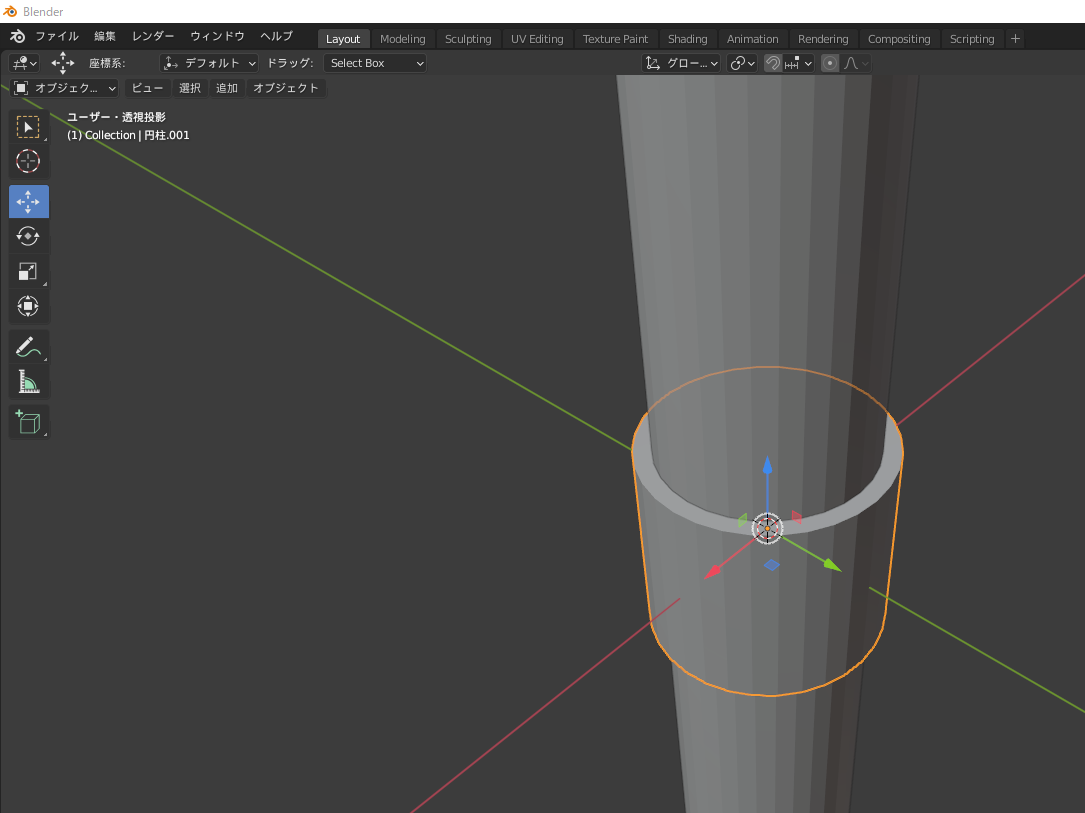This screenshot has height=813, width=1085.
Task: Open the グロー transform orientation dropdown
Action: [682, 64]
